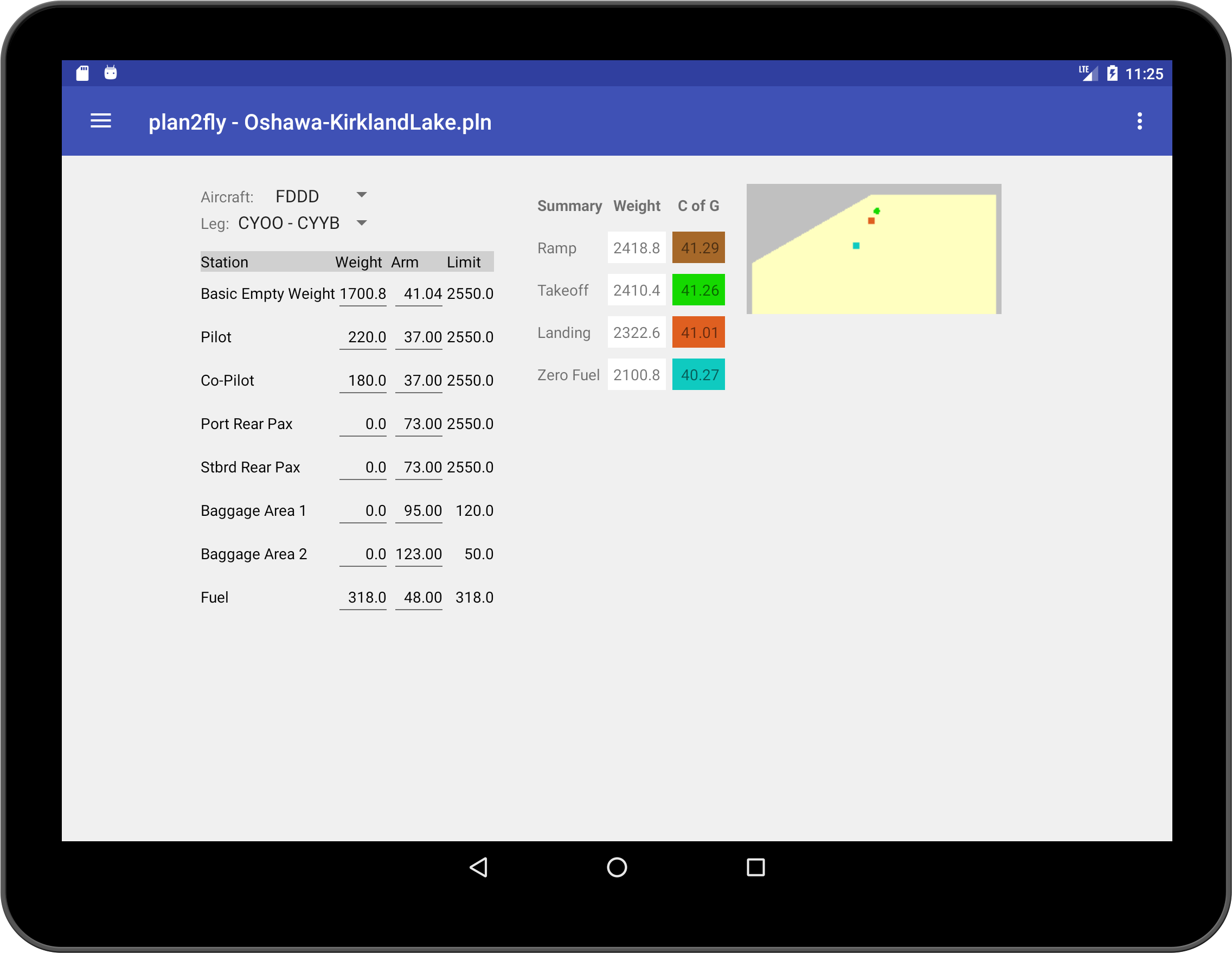Select the Takeoff weight field

(x=636, y=290)
